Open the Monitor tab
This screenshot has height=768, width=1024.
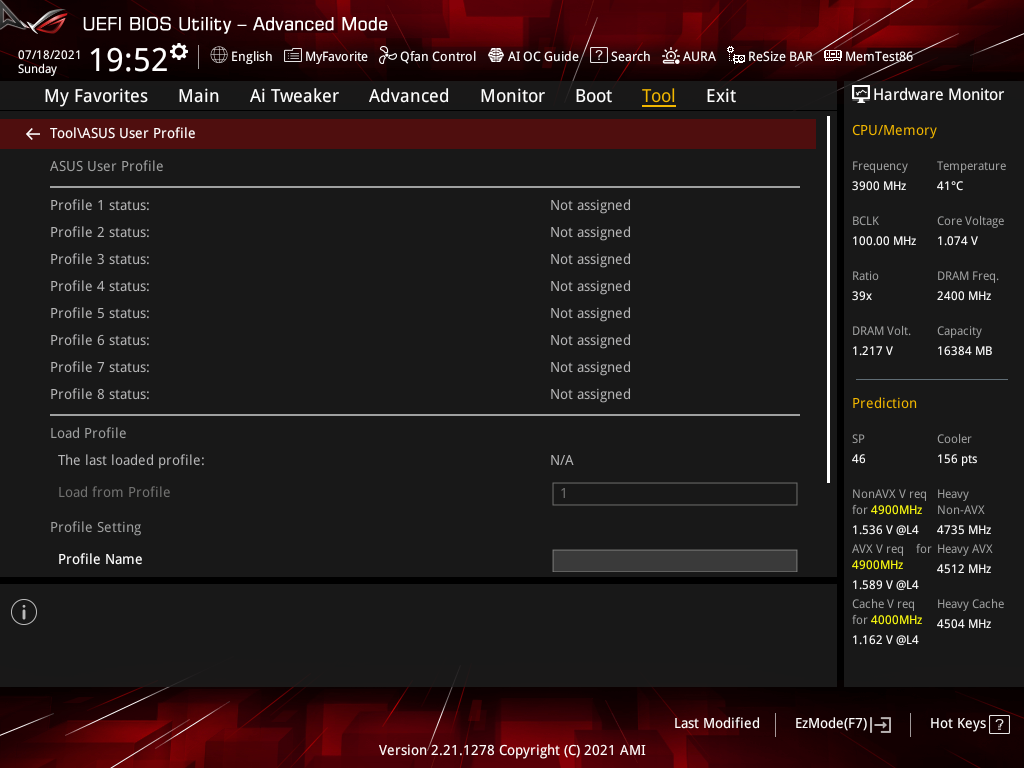pos(512,96)
